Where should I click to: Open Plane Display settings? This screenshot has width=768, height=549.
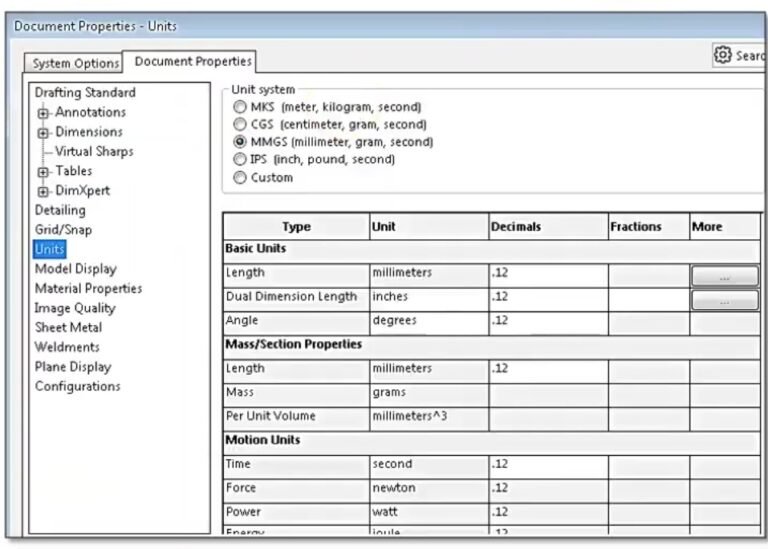point(73,367)
